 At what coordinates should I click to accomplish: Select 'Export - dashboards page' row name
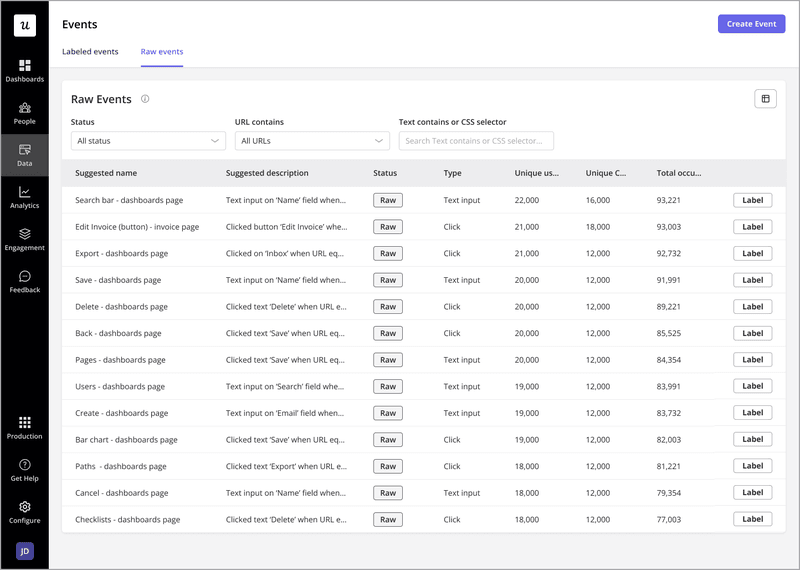(121, 253)
